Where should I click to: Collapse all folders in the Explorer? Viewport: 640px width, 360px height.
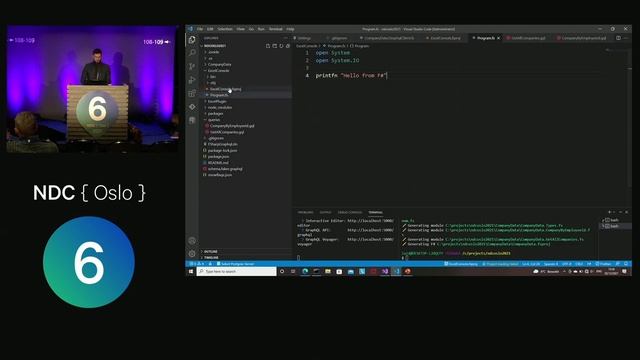point(288,46)
